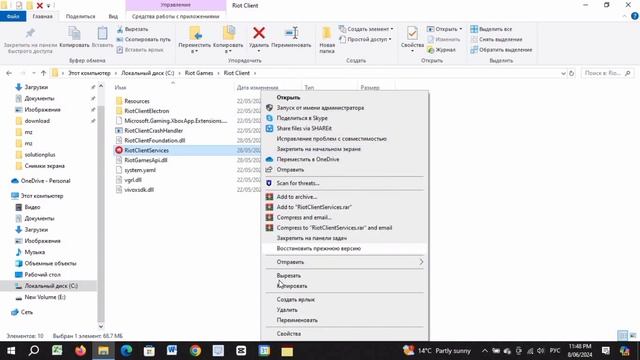This screenshot has height=360, width=640.
Task: Click Riot Games in the address path
Action: (x=199, y=73)
